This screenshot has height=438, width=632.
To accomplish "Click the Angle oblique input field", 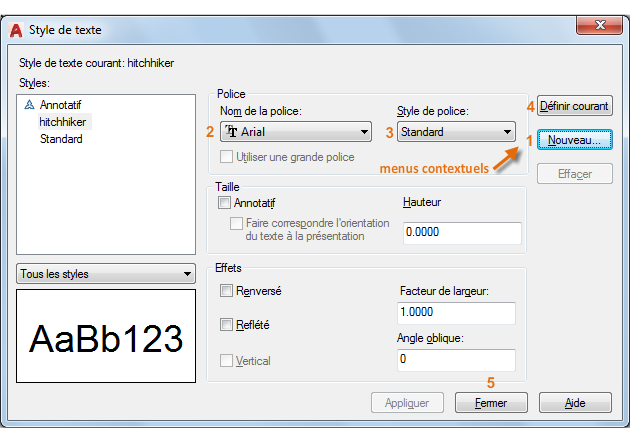I will (x=456, y=360).
